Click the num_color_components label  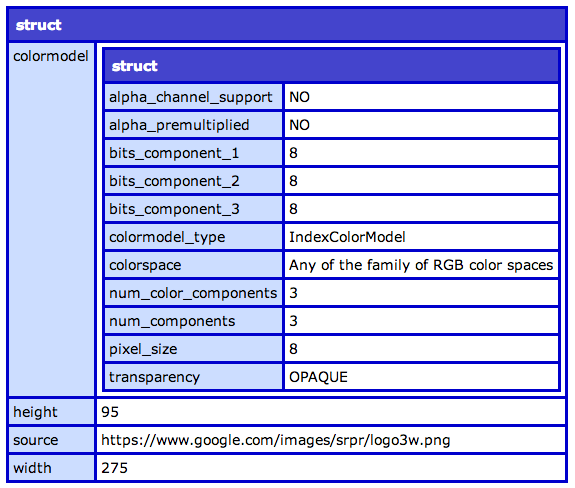[x=193, y=293]
